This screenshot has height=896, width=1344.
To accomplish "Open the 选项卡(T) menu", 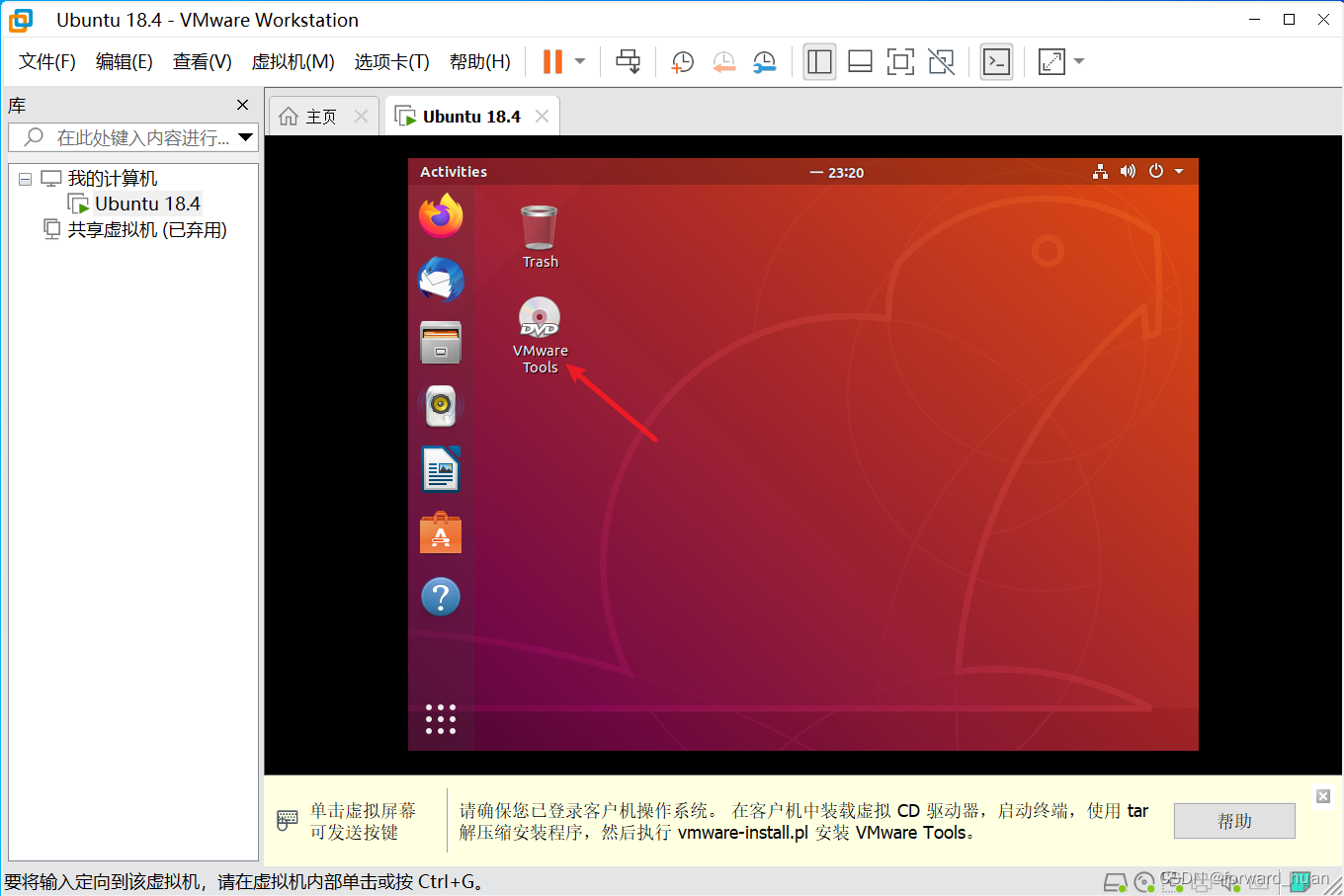I will coord(391,61).
